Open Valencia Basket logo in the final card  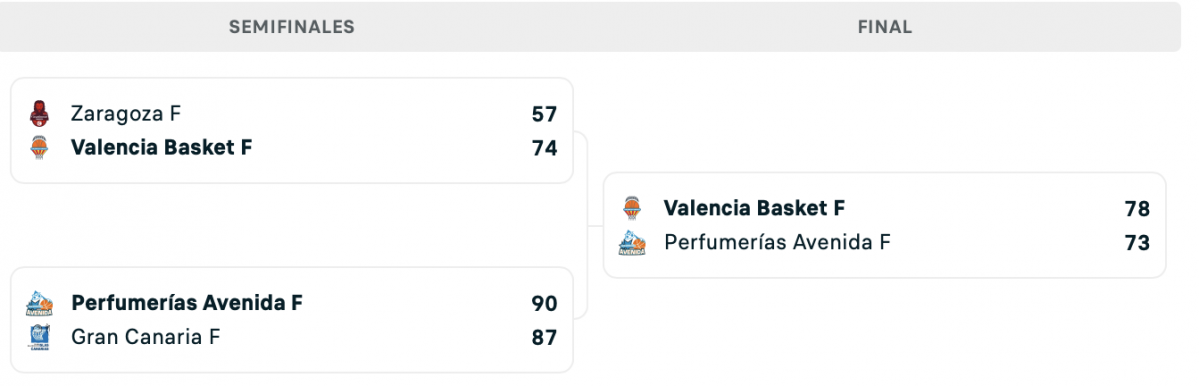(632, 209)
